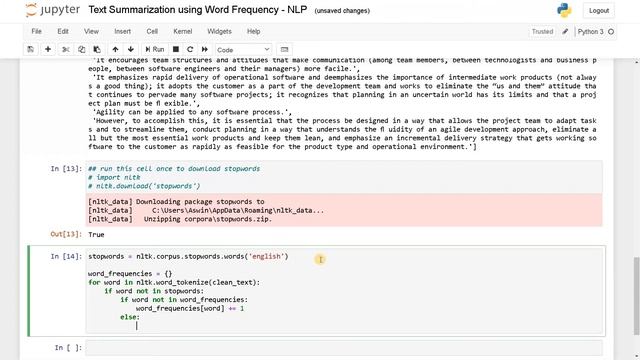Click the nltk.download('stopwords') comment line
The image size is (640, 360).
[x=144, y=186]
